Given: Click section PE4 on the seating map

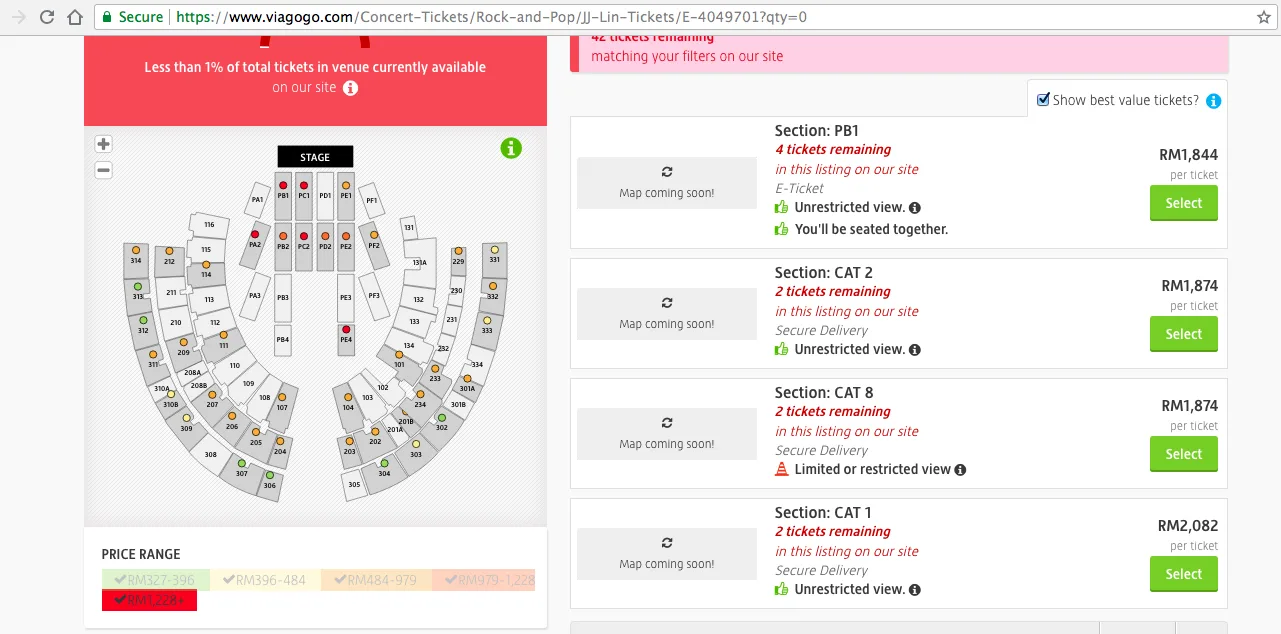Looking at the screenshot, I should 346,335.
